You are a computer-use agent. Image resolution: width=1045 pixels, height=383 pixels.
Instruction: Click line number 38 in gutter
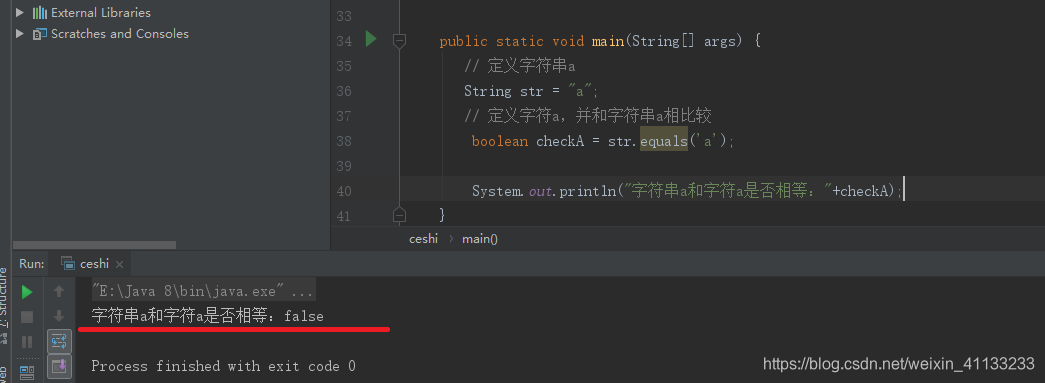point(344,141)
